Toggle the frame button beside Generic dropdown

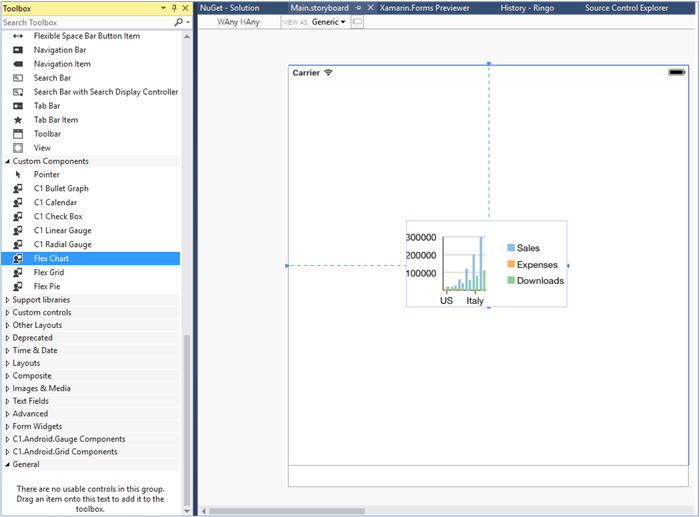click(358, 22)
